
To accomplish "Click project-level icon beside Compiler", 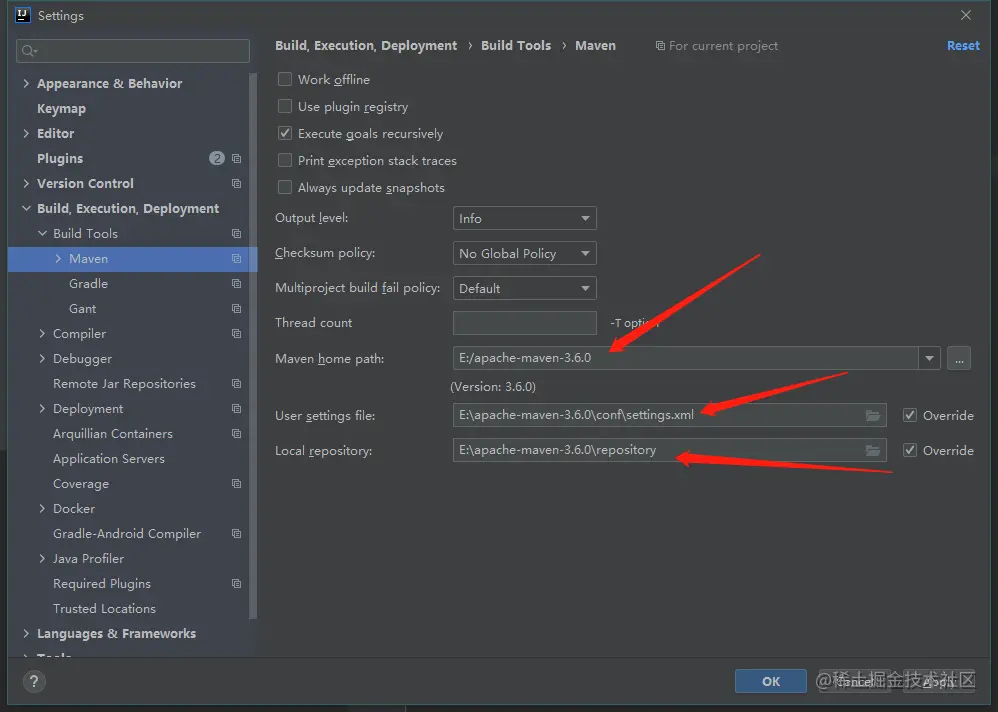I will [x=237, y=333].
